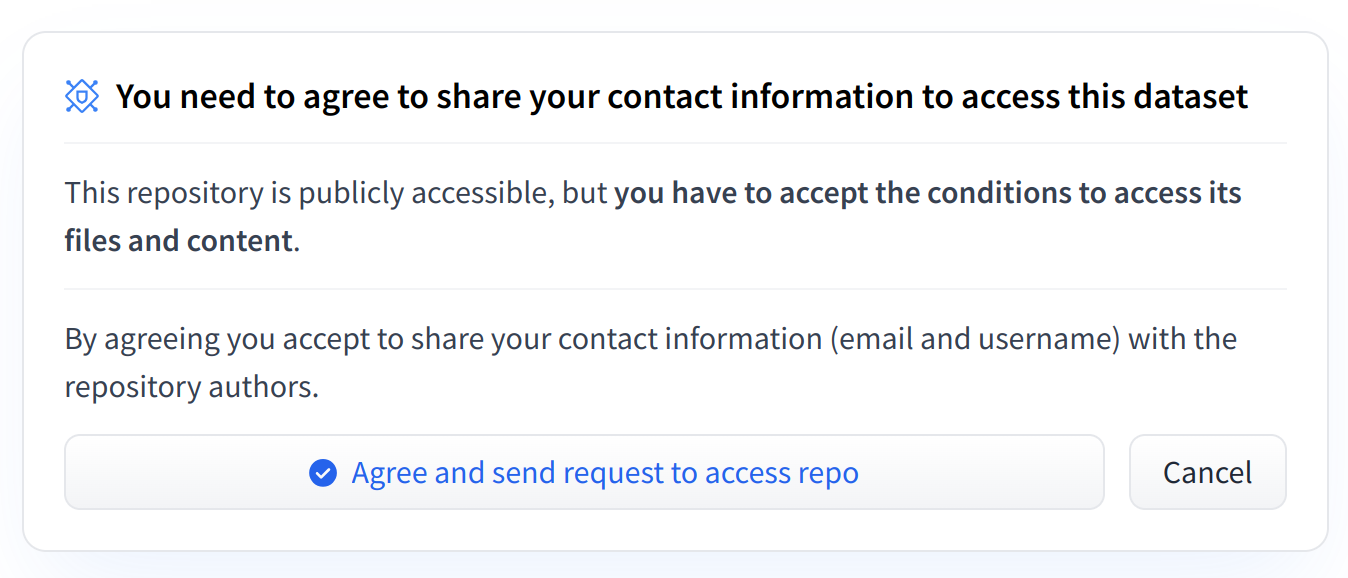Click the divider line under the heading
The image size is (1348, 578).
pyautogui.click(x=675, y=143)
